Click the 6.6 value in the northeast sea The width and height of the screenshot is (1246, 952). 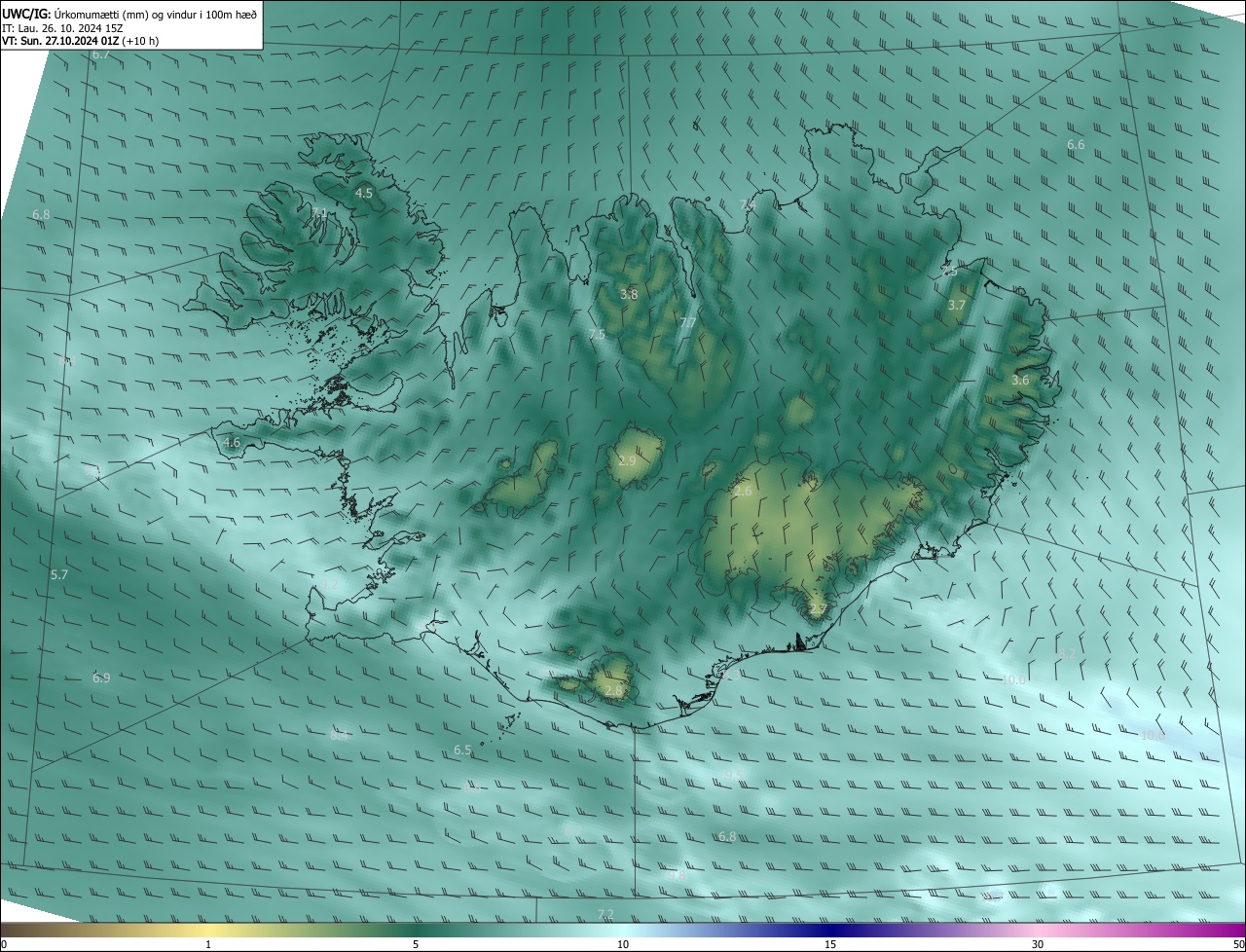point(1076,144)
